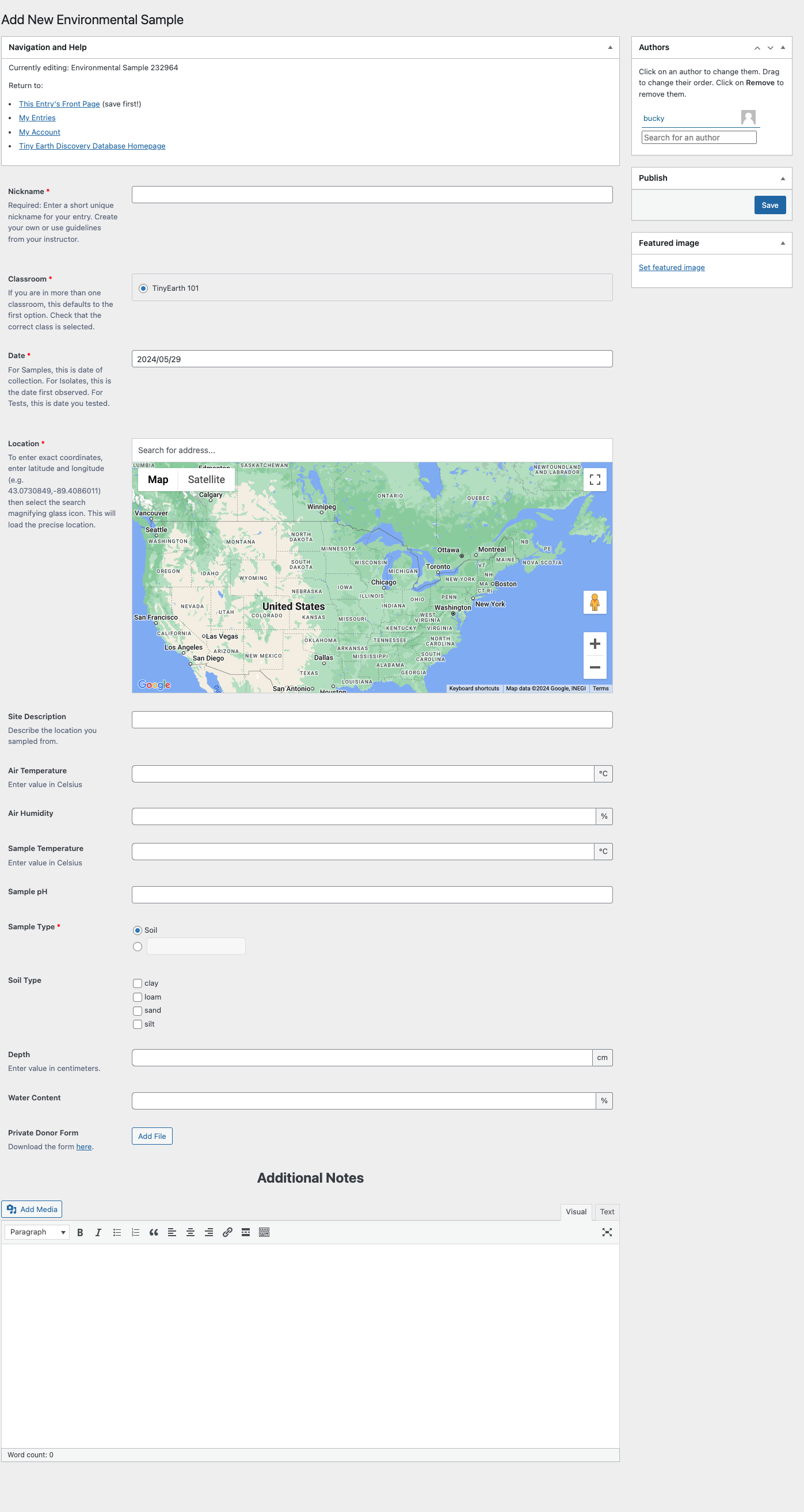This screenshot has width=804, height=1512.
Task: Select the TinyEarth 101 classroom radio
Action: [x=143, y=288]
